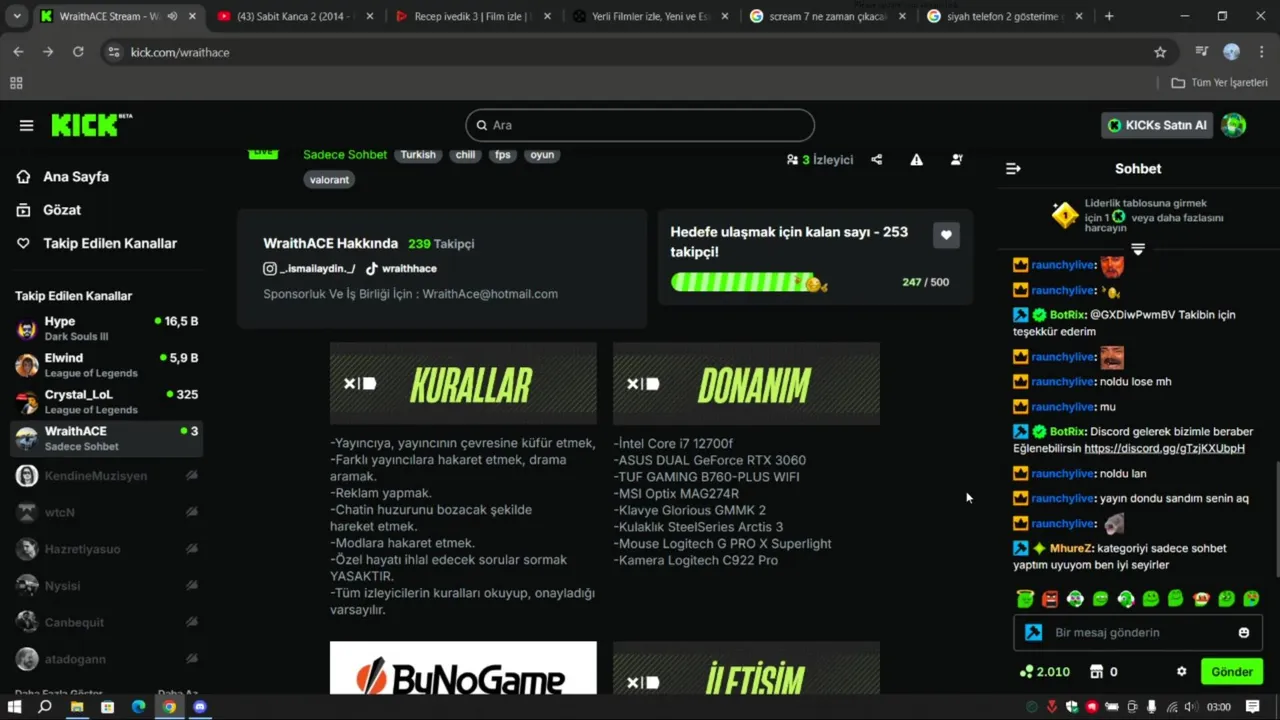This screenshot has height=720, width=1280.
Task: Click the DONANIM banner panel
Action: click(x=746, y=384)
